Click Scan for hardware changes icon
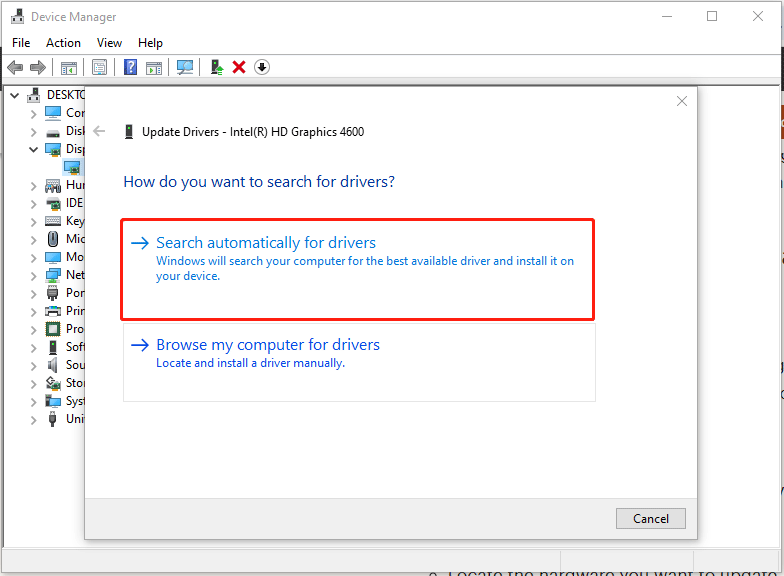This screenshot has height=576, width=784. (x=185, y=67)
